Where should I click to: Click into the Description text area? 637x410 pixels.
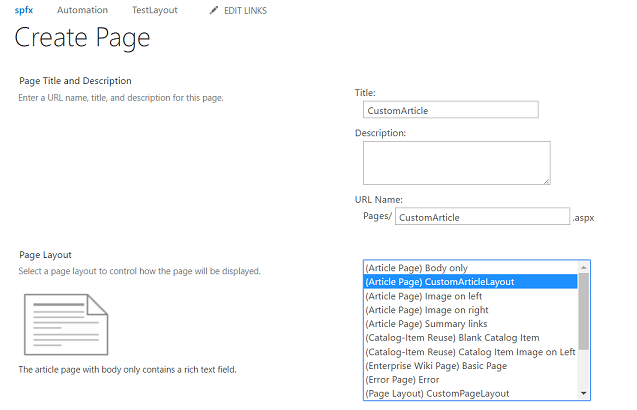pos(456,162)
